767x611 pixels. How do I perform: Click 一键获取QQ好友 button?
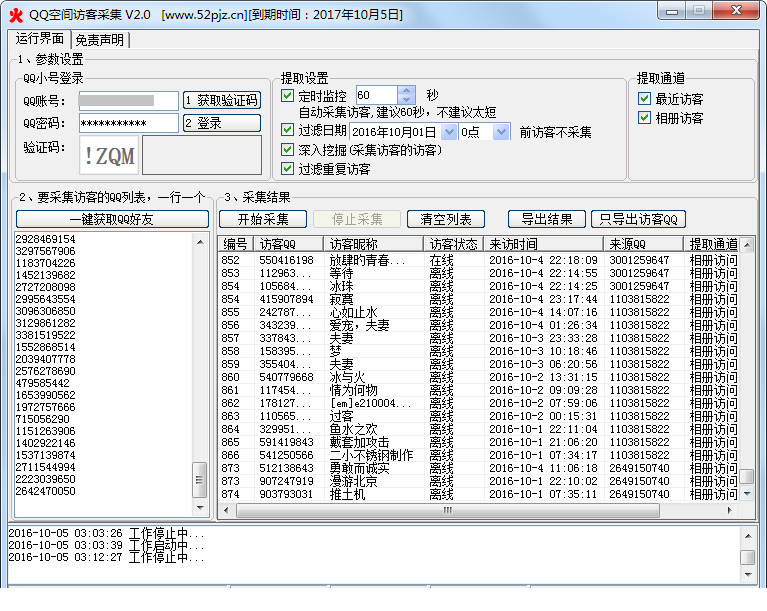pos(112,219)
